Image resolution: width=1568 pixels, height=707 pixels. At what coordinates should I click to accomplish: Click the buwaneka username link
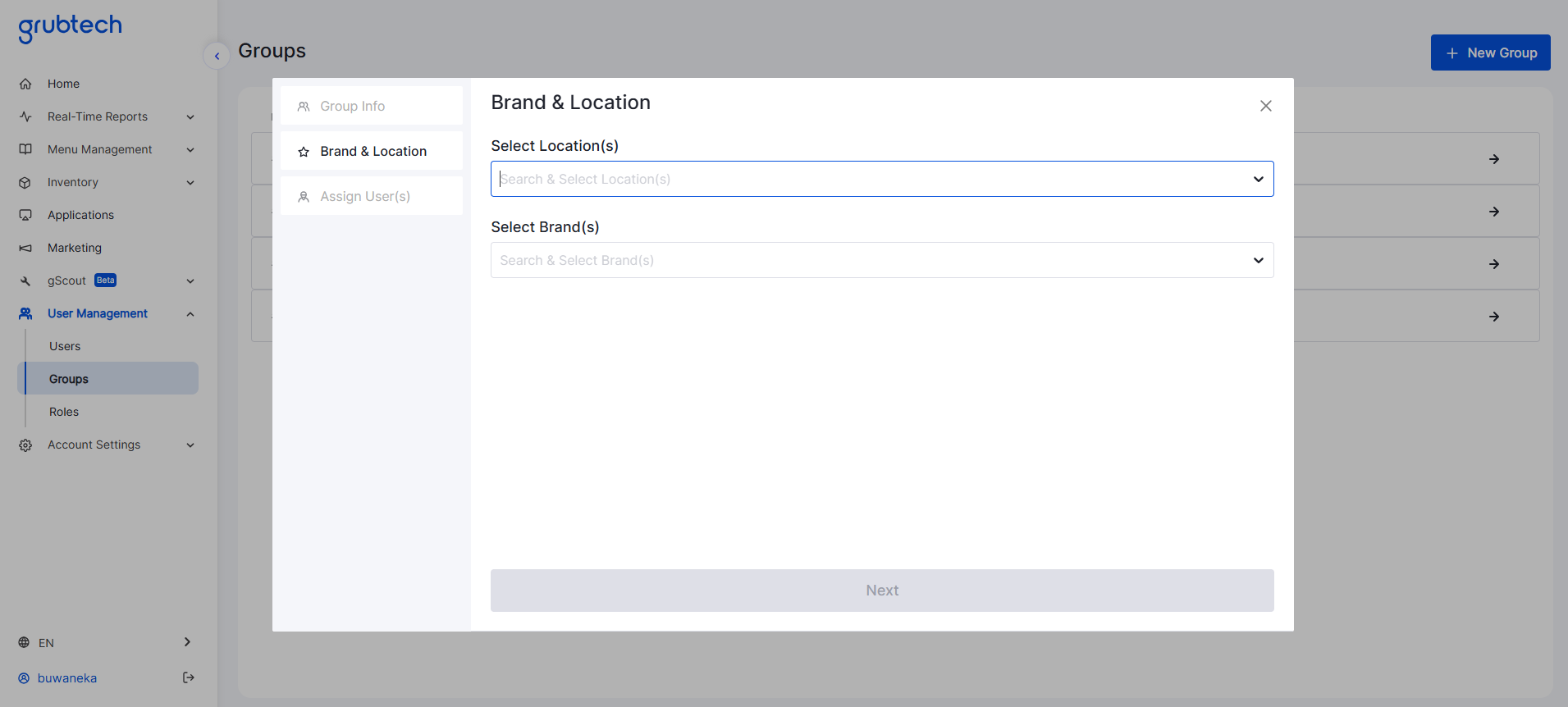(67, 678)
